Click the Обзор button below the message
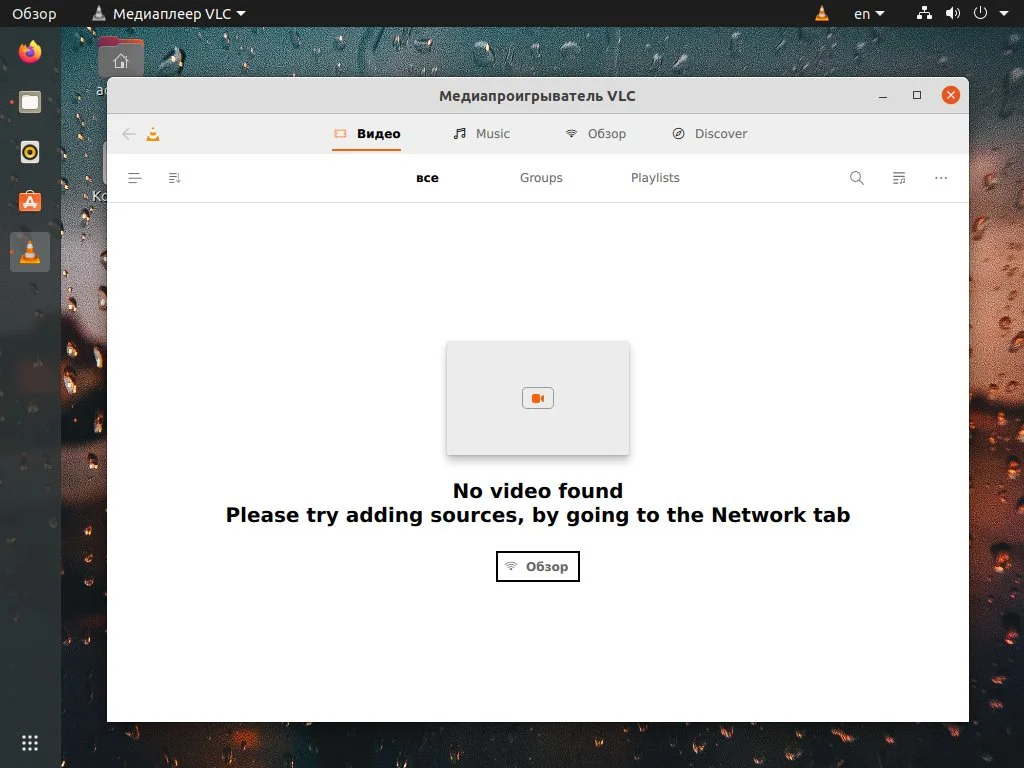 click(537, 566)
